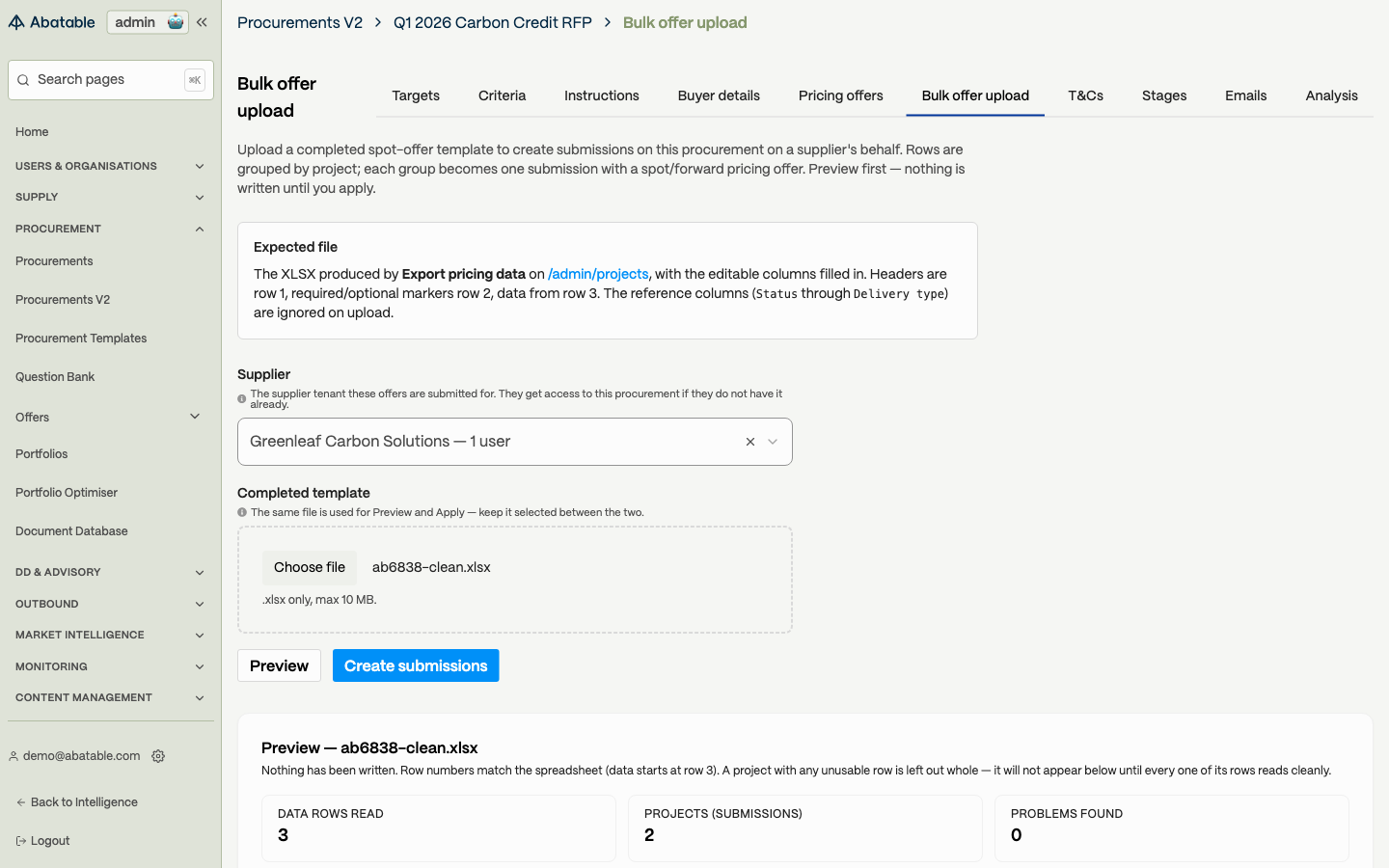Click the search magnifier icon
Viewport: 1389px width, 868px height.
point(23,80)
